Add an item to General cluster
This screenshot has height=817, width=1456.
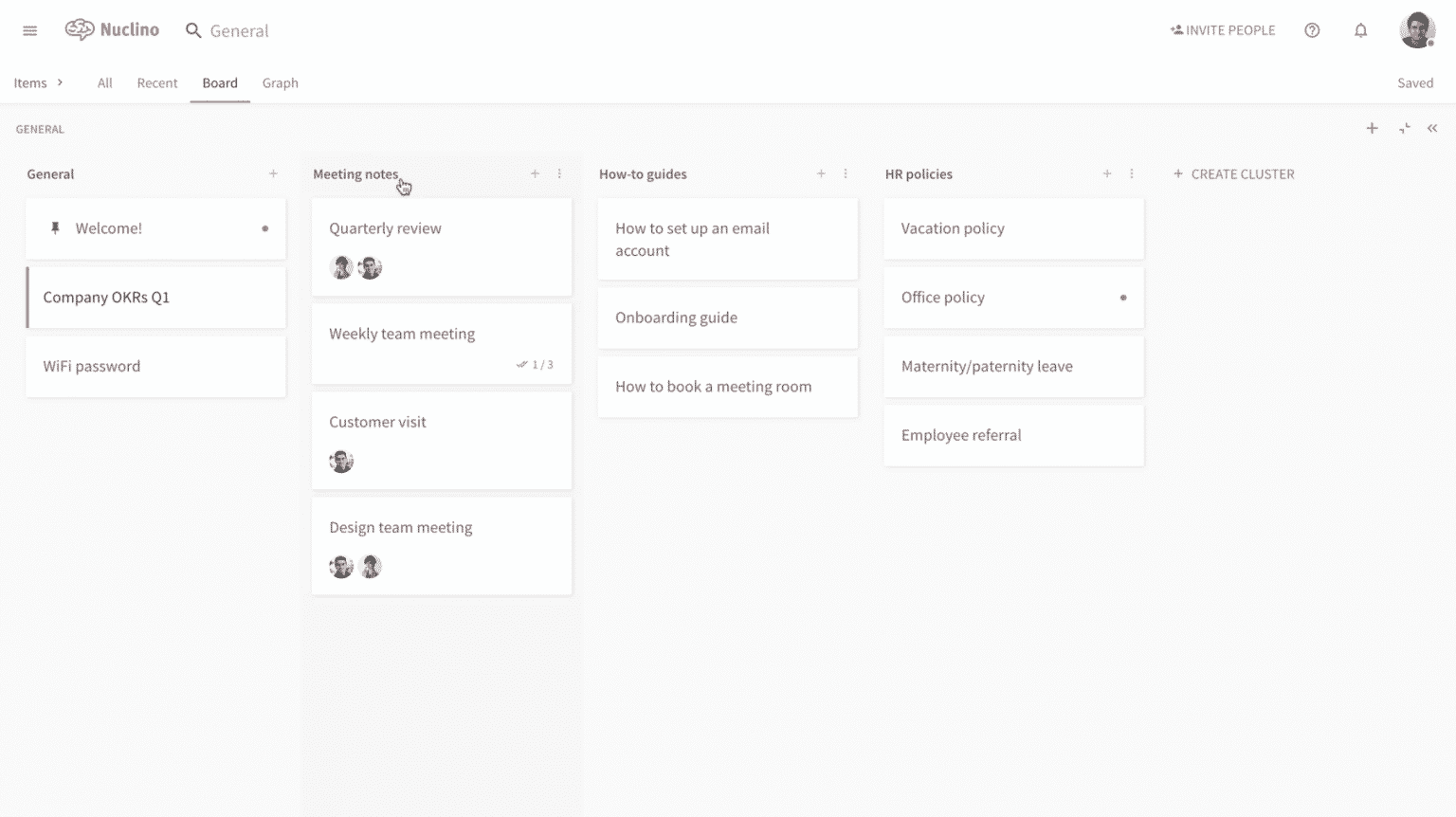(273, 173)
